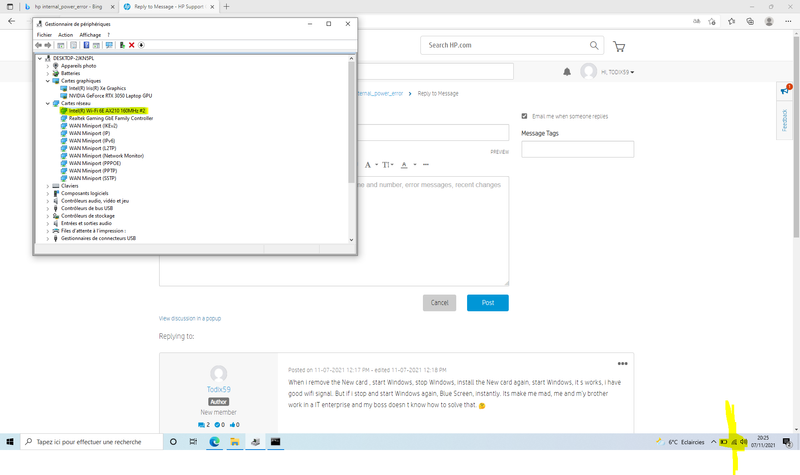The height and width of the screenshot is (475, 800).
Task: Open Microsoft Edge from the taskbar
Action: (x=214, y=442)
